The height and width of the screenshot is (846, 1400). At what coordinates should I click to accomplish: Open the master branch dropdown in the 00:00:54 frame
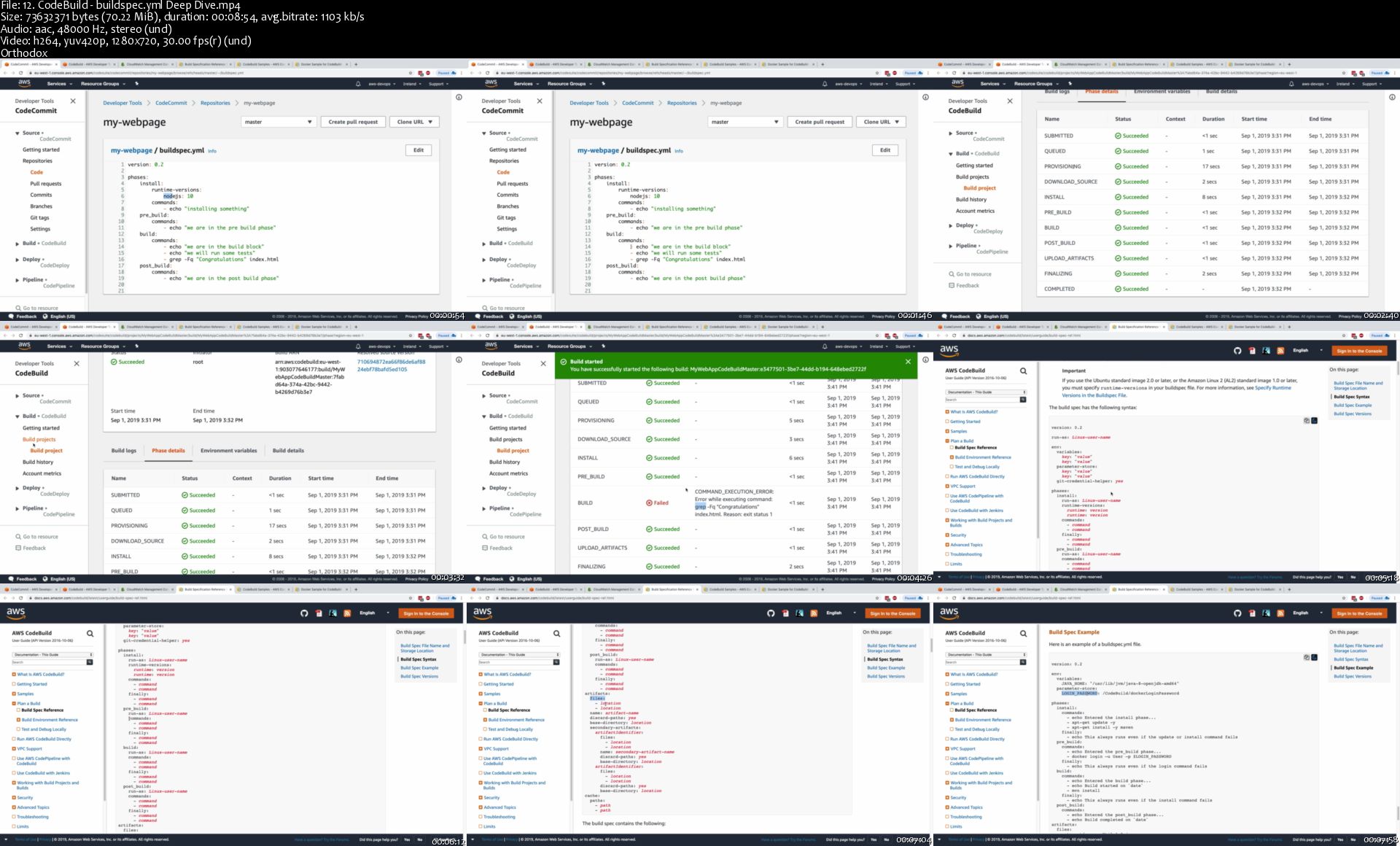[x=279, y=122]
